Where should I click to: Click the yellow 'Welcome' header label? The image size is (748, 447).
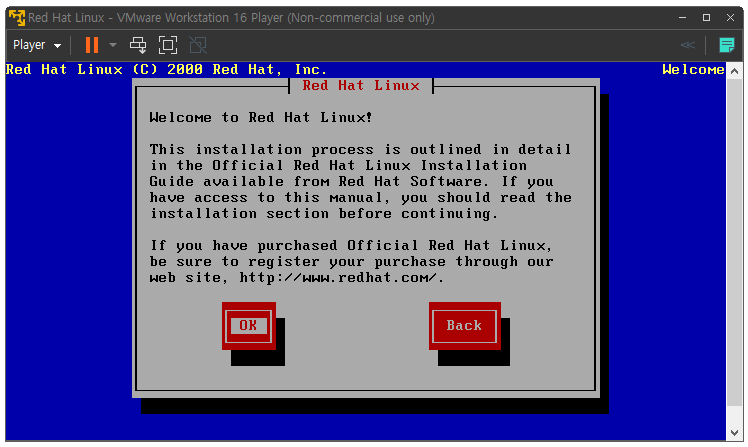pyautogui.click(x=693, y=70)
